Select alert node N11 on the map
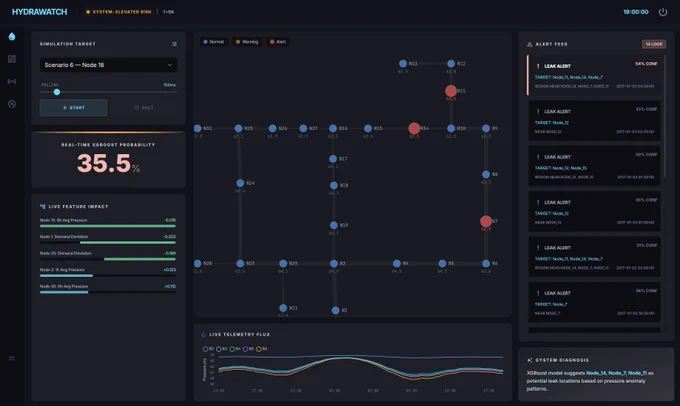Image resolution: width=680 pixels, height=406 pixels. [451, 91]
